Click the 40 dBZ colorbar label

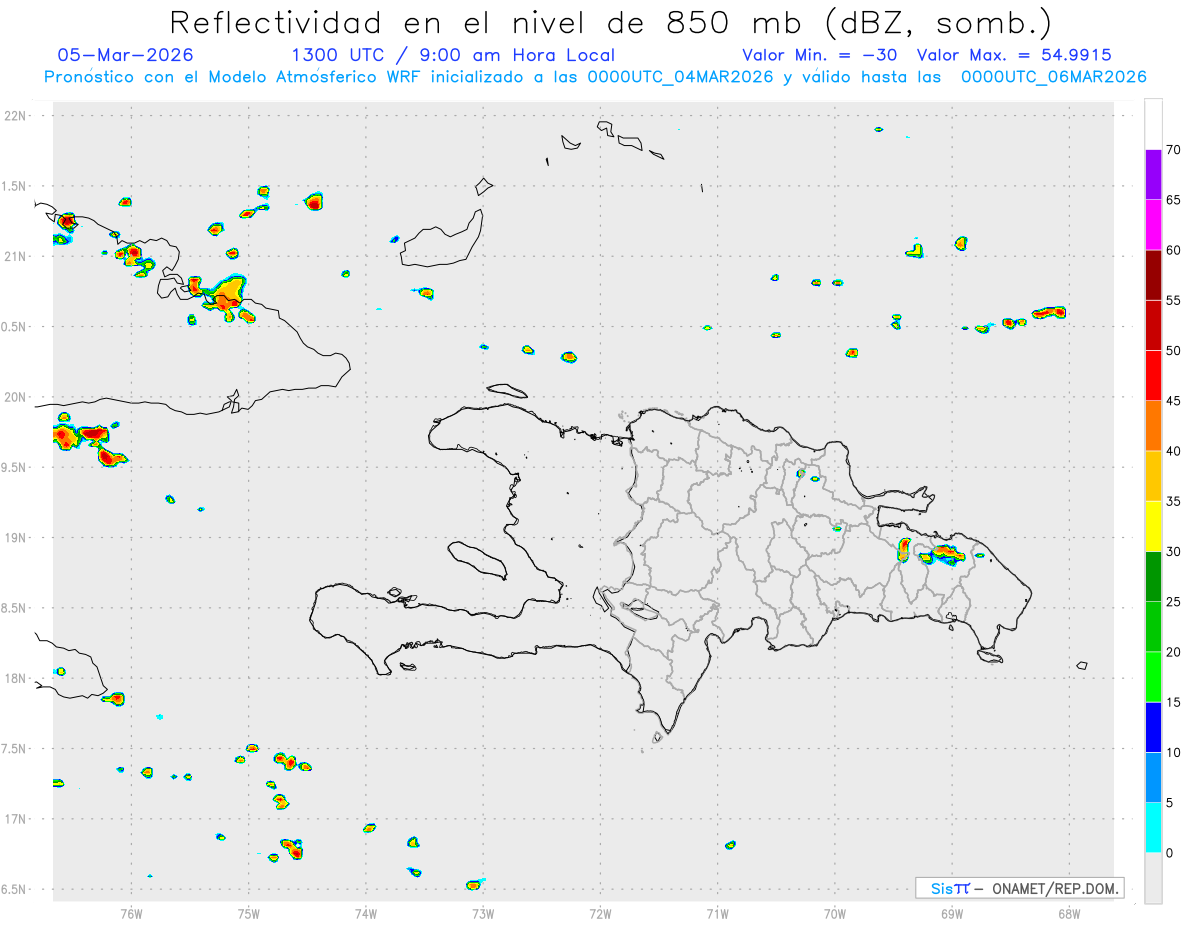click(x=1174, y=451)
